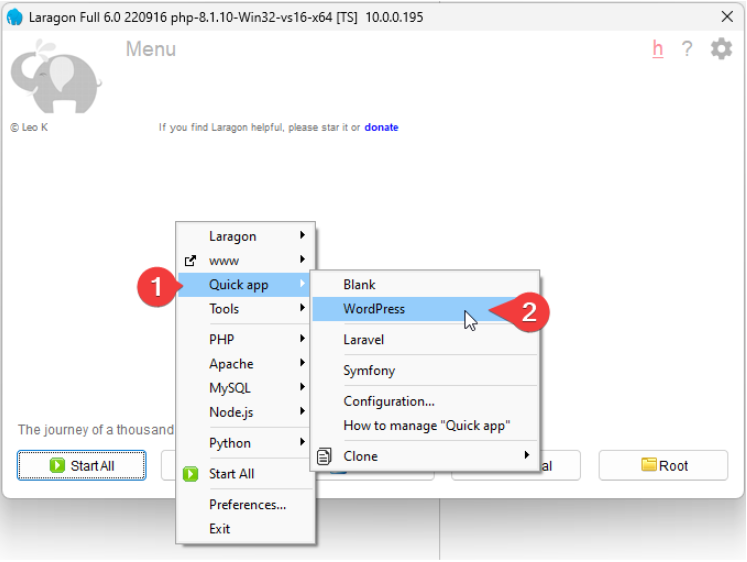
Task: Click the Root folder button
Action: click(663, 465)
